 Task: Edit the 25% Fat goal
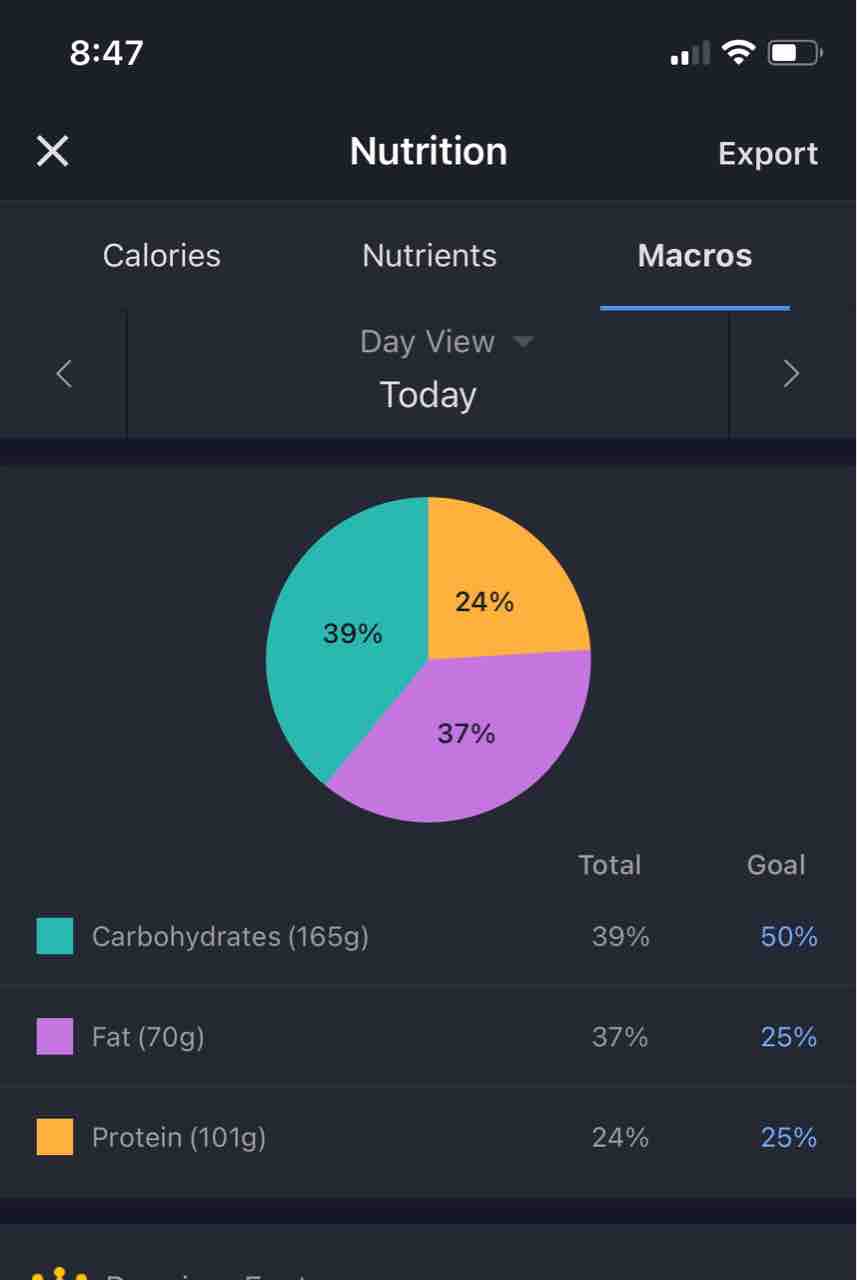pyautogui.click(x=788, y=1037)
